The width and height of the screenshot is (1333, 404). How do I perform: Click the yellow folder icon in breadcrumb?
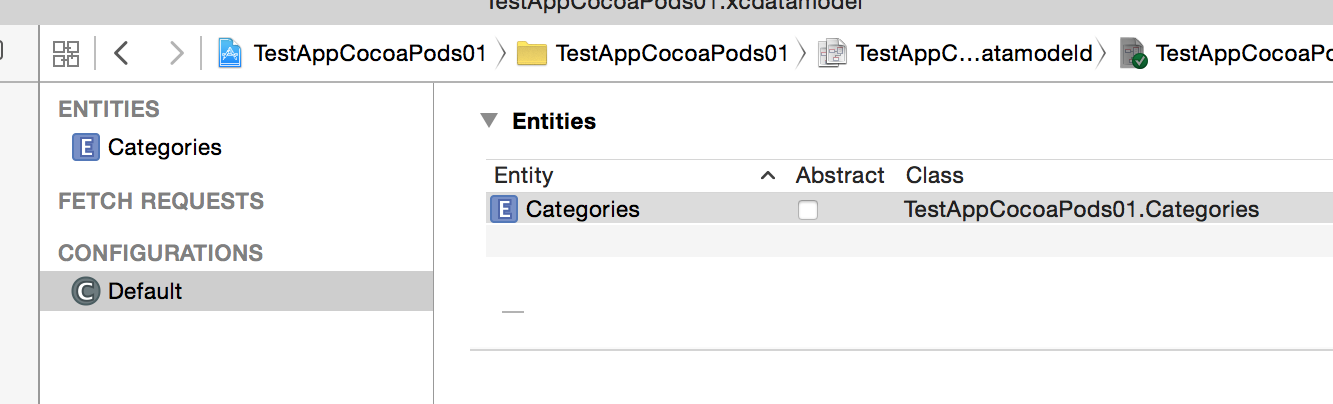click(x=532, y=53)
